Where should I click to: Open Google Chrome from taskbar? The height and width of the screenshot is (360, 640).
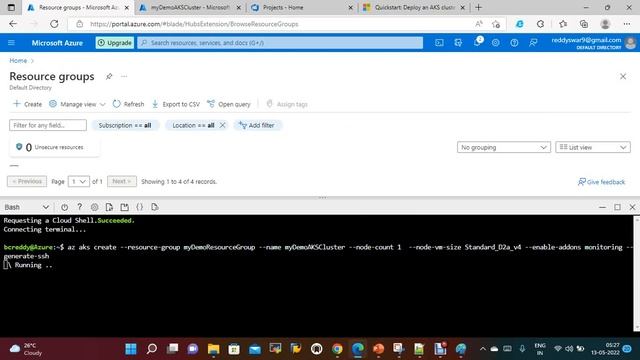pyautogui.click(x=337, y=349)
